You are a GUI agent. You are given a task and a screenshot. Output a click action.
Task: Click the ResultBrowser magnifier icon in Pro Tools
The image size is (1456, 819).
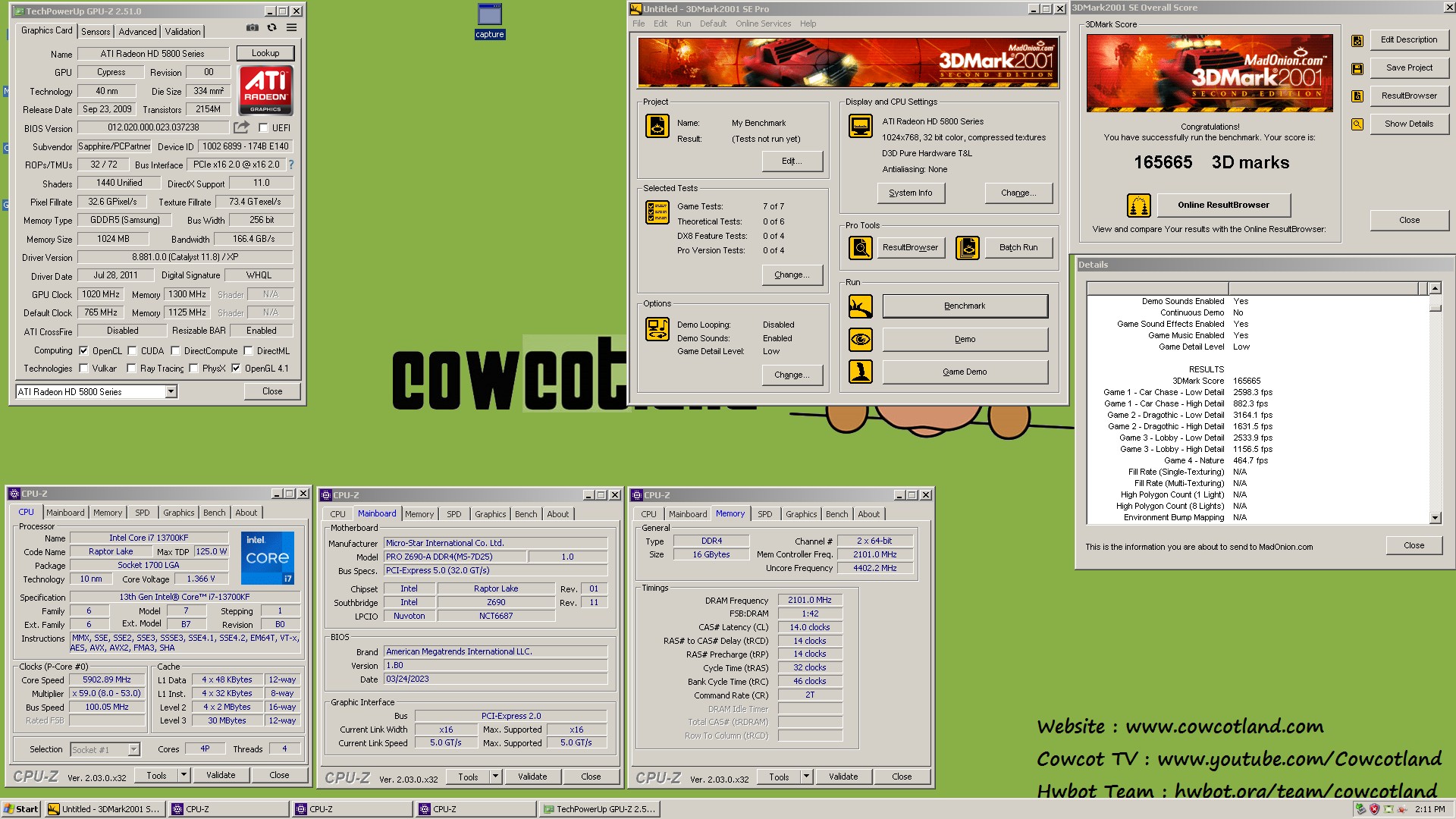861,248
